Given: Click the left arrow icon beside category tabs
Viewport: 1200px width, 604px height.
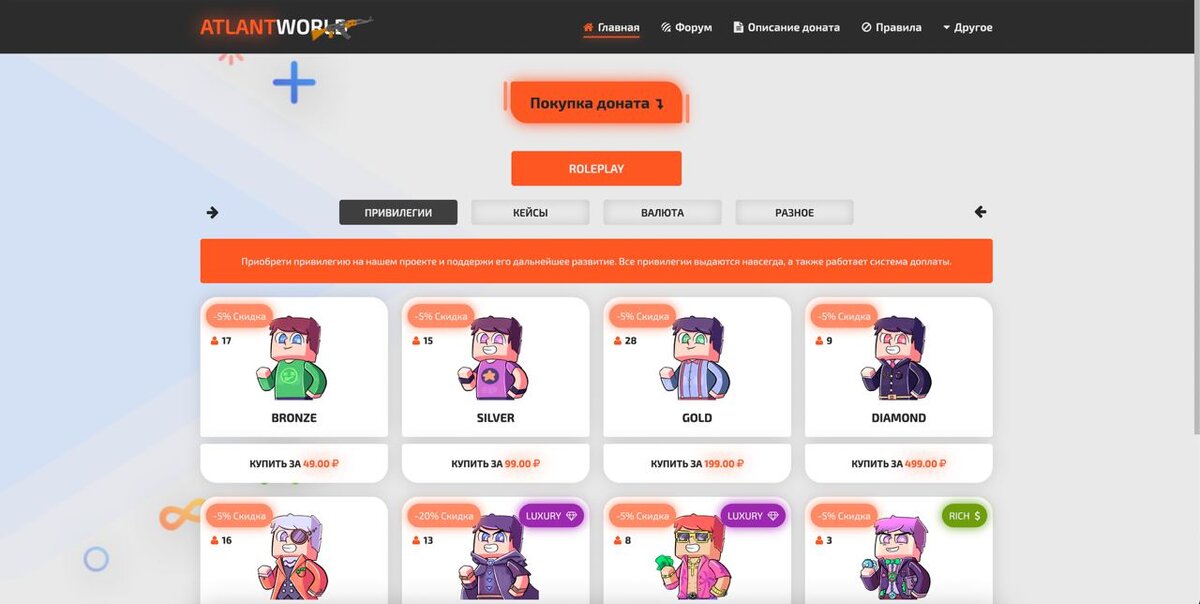Looking at the screenshot, I should 980,212.
